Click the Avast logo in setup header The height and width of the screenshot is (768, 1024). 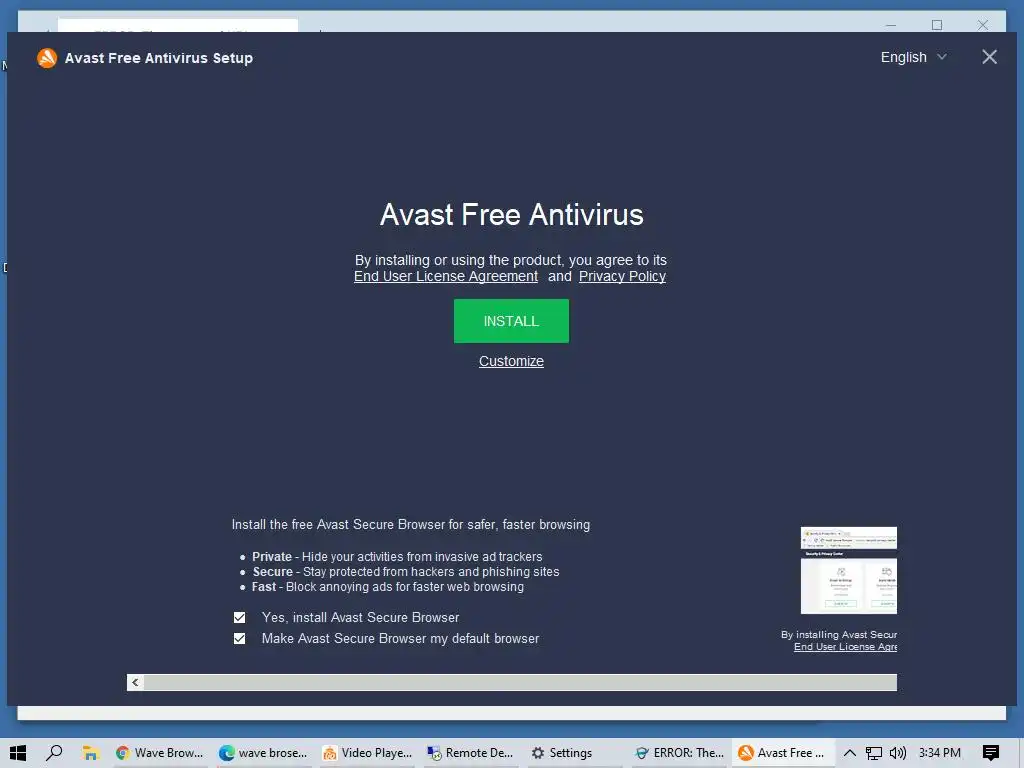[47, 58]
